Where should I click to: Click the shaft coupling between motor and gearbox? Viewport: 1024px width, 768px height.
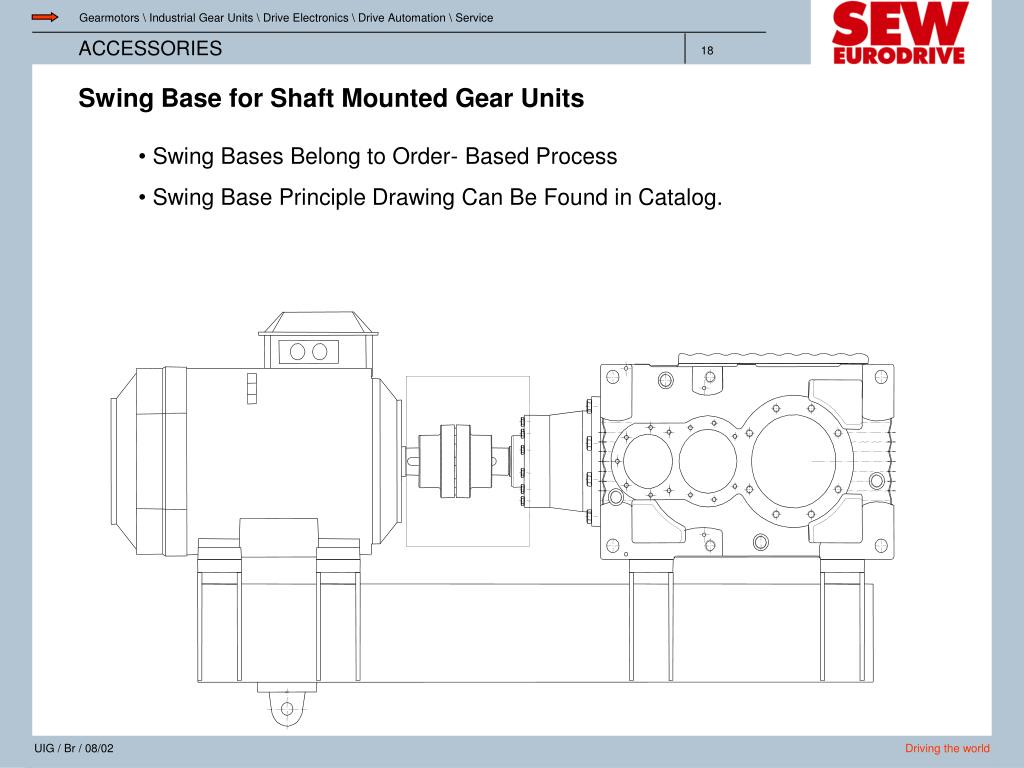click(456, 461)
